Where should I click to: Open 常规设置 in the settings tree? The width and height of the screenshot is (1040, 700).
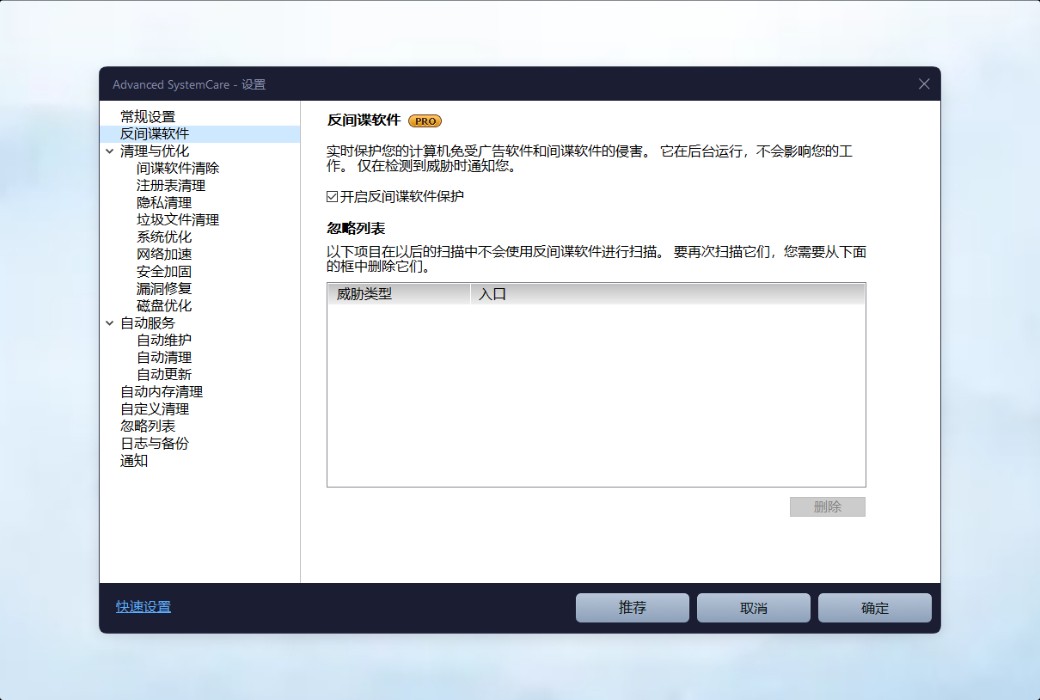point(147,117)
